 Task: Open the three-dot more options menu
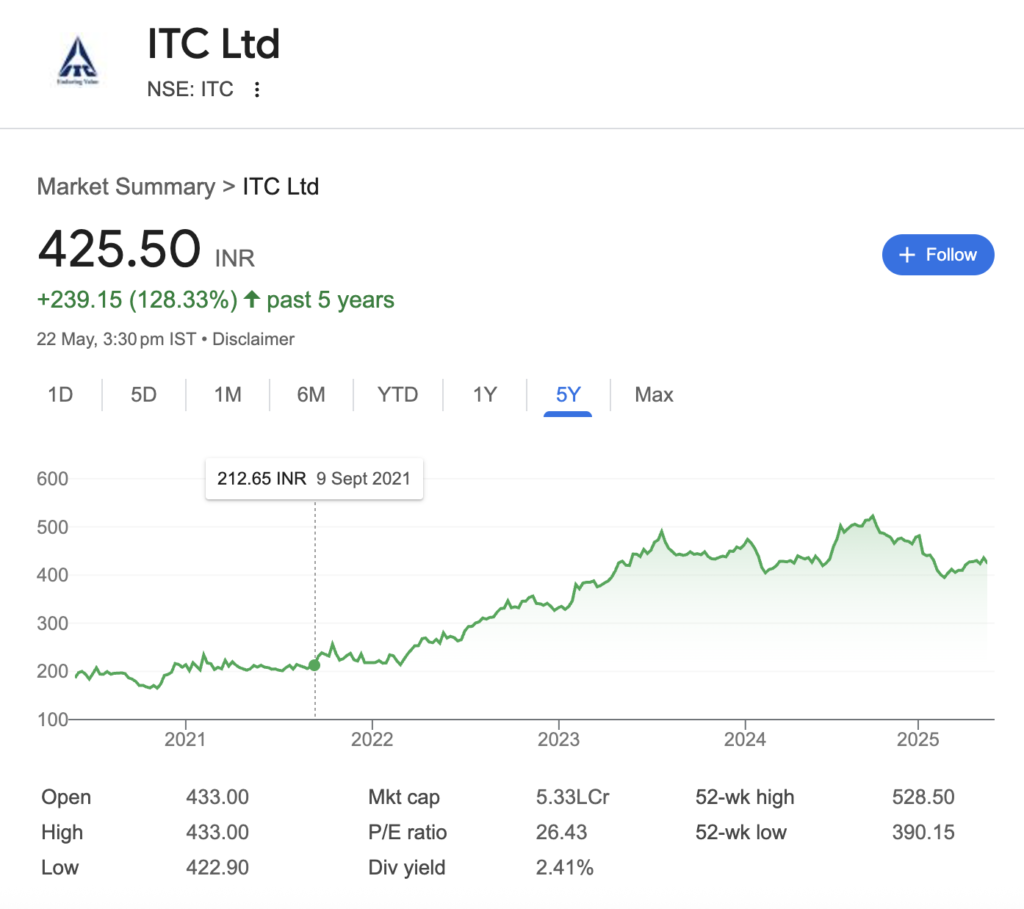(x=257, y=89)
